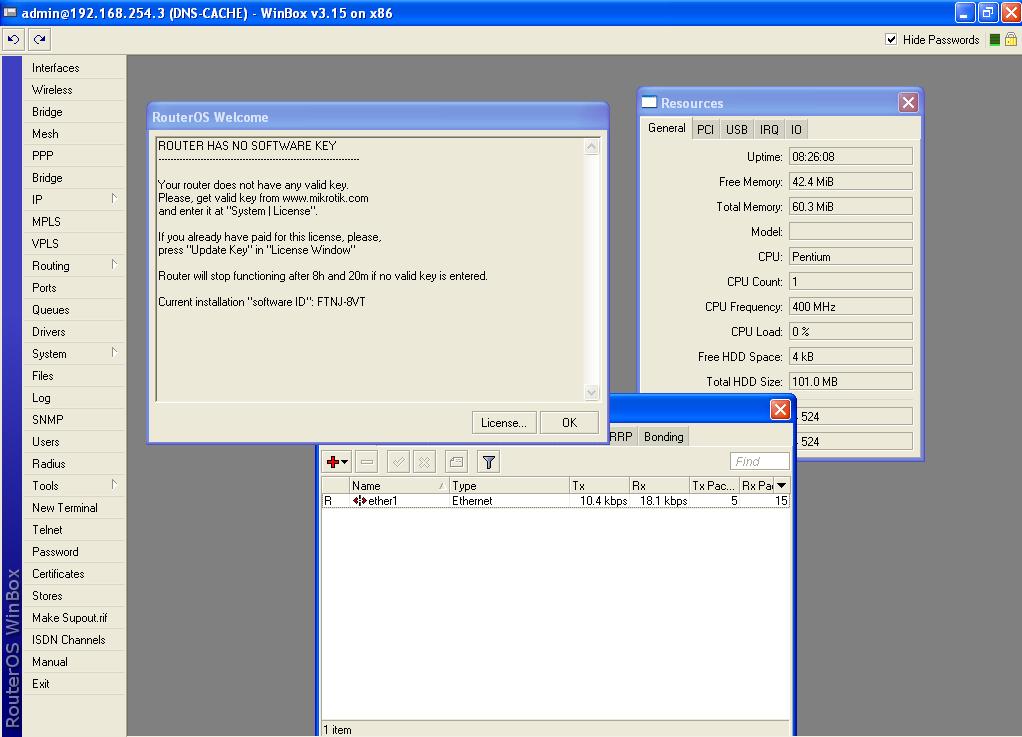Open the MPLS menu item

pos(74,222)
